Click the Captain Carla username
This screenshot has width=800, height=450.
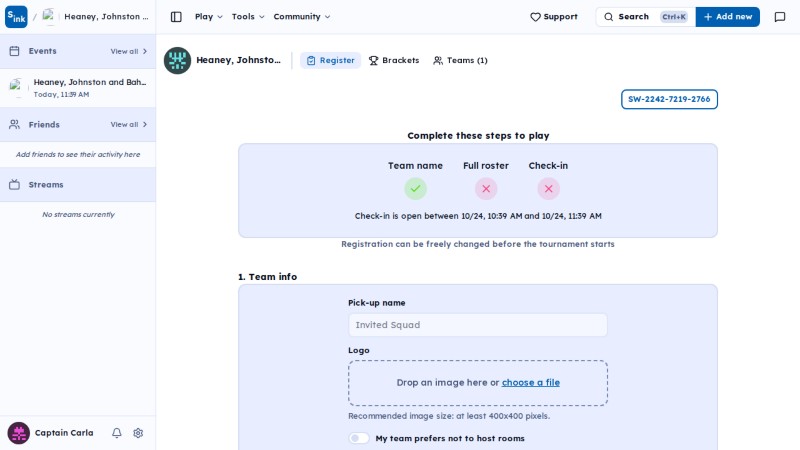click(x=64, y=433)
